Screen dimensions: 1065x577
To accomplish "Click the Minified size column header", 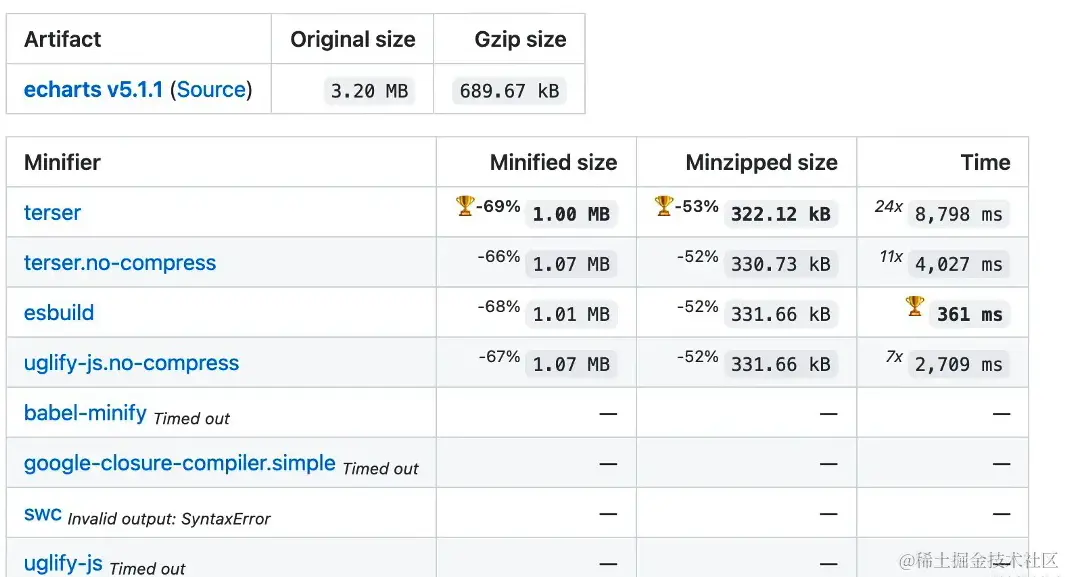I will coord(553,163).
